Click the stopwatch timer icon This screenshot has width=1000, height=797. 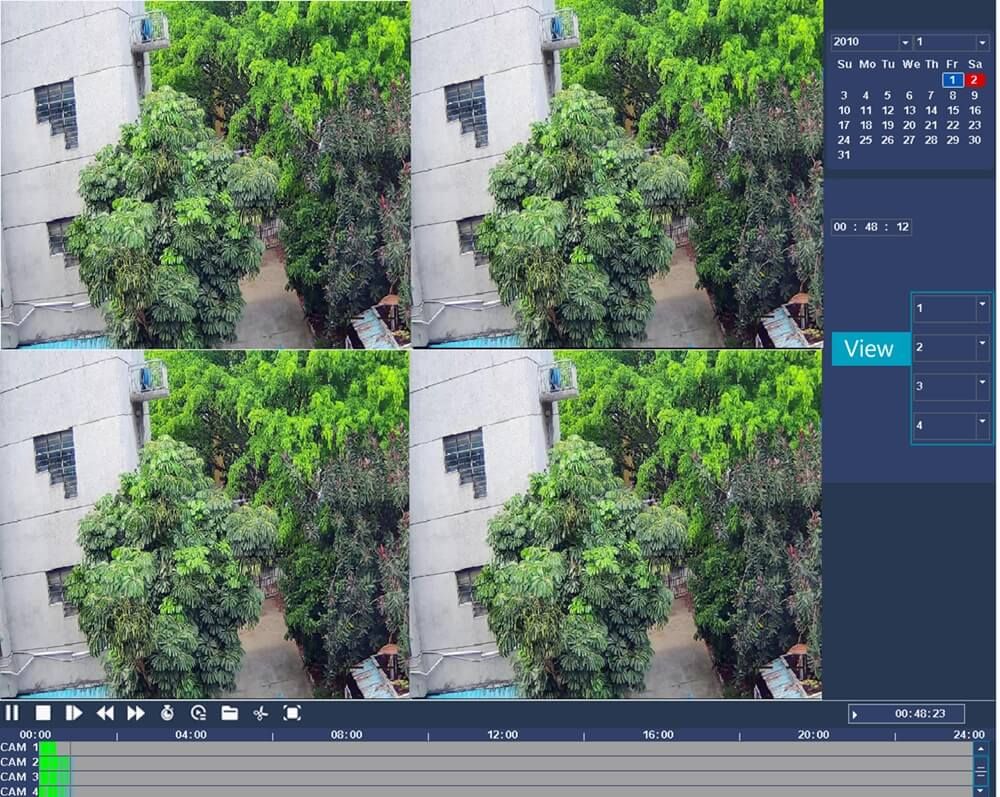pos(167,713)
